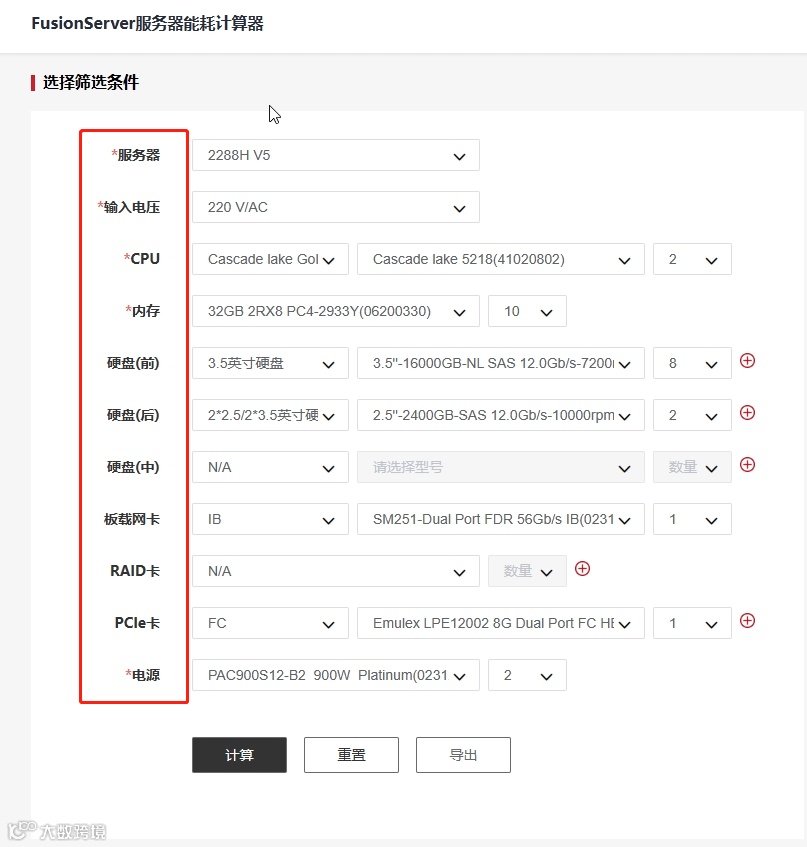This screenshot has width=807, height=847.
Task: Open the server model dropdown 2288H V5
Action: [335, 155]
